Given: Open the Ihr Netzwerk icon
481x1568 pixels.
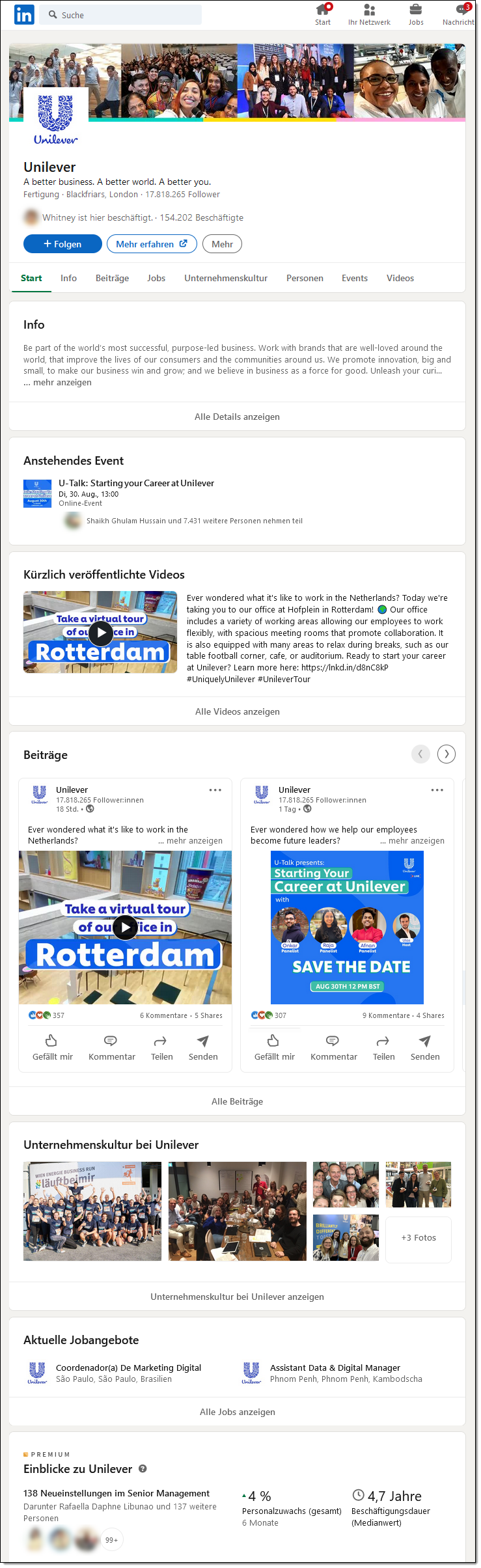Looking at the screenshot, I should 369,10.
